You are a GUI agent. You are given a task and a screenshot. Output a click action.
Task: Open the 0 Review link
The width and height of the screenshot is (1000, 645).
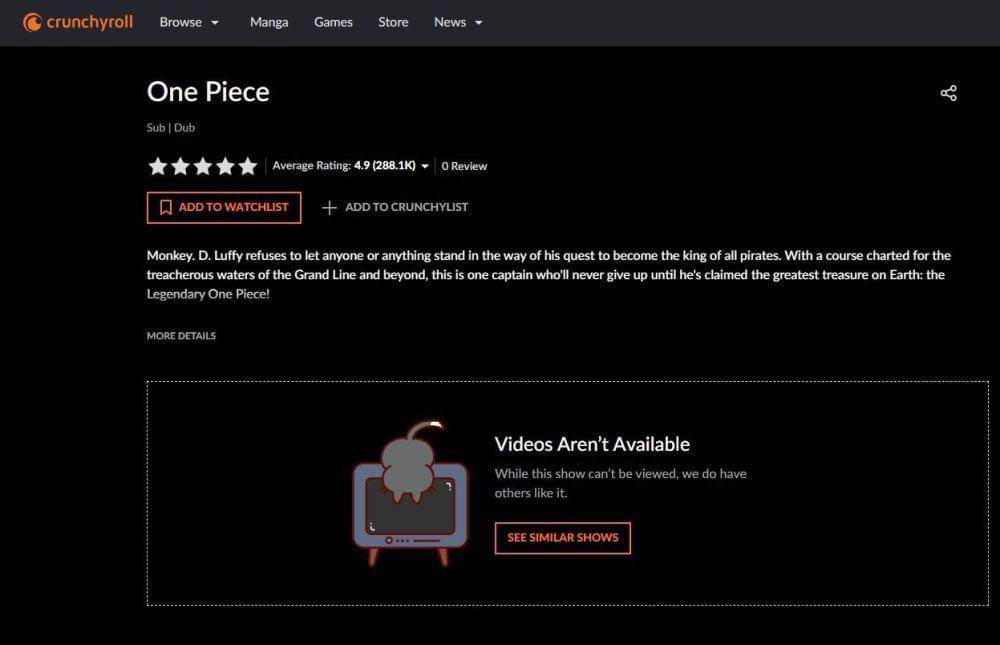pos(464,166)
